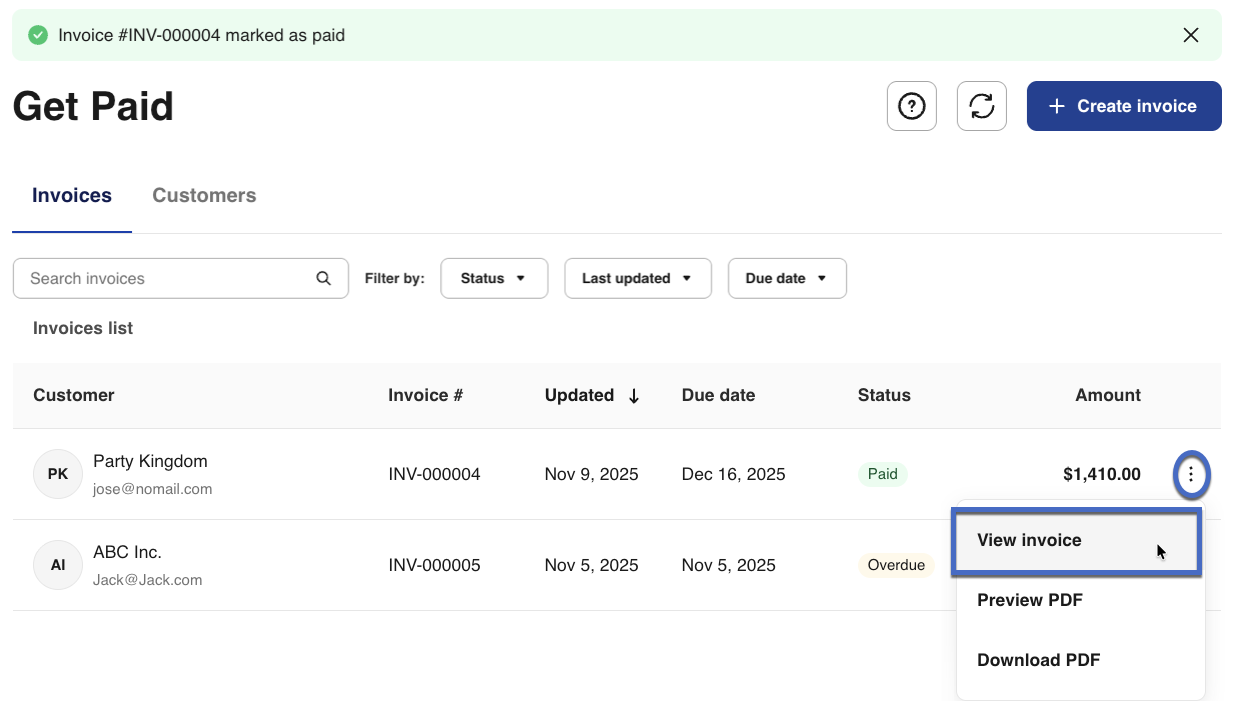Select Preview PDF in context menu
Image resolution: width=1239 pixels, height=701 pixels.
pos(1029,600)
